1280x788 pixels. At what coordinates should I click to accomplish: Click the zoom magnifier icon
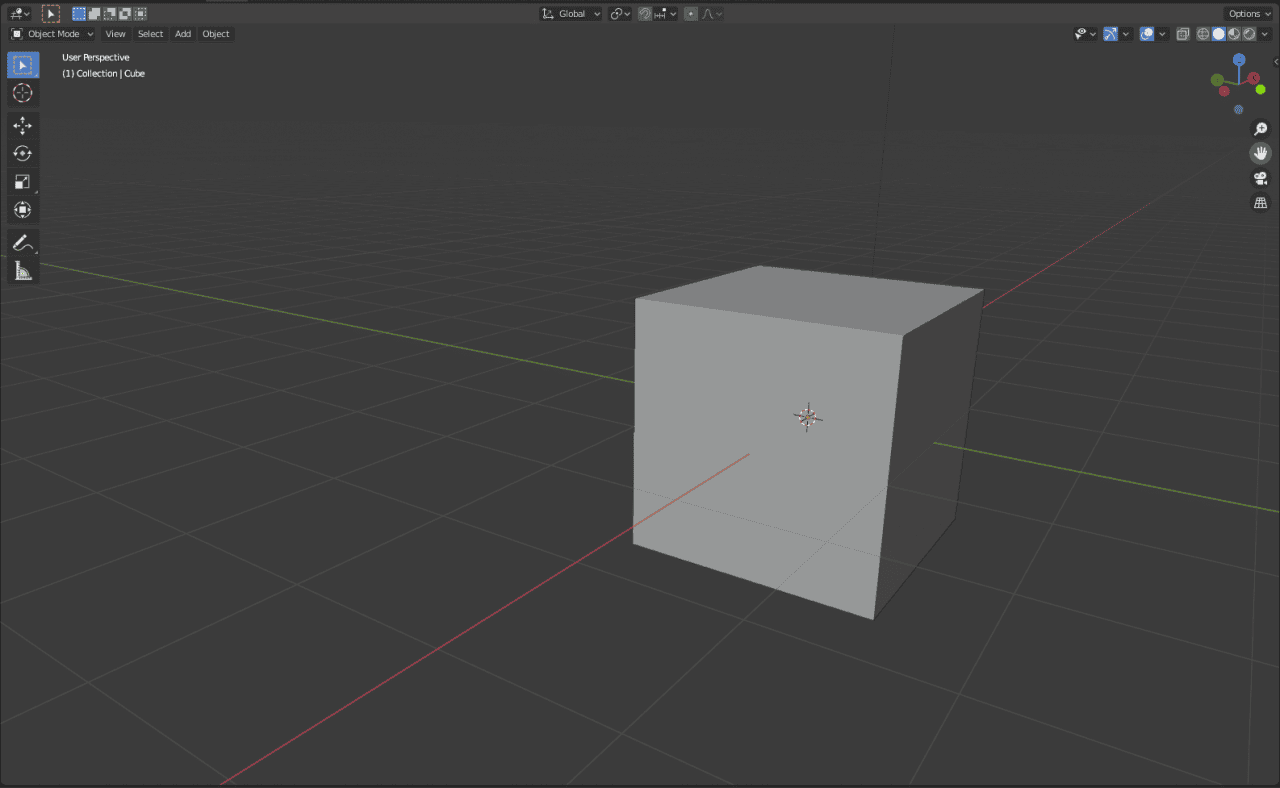(1261, 128)
